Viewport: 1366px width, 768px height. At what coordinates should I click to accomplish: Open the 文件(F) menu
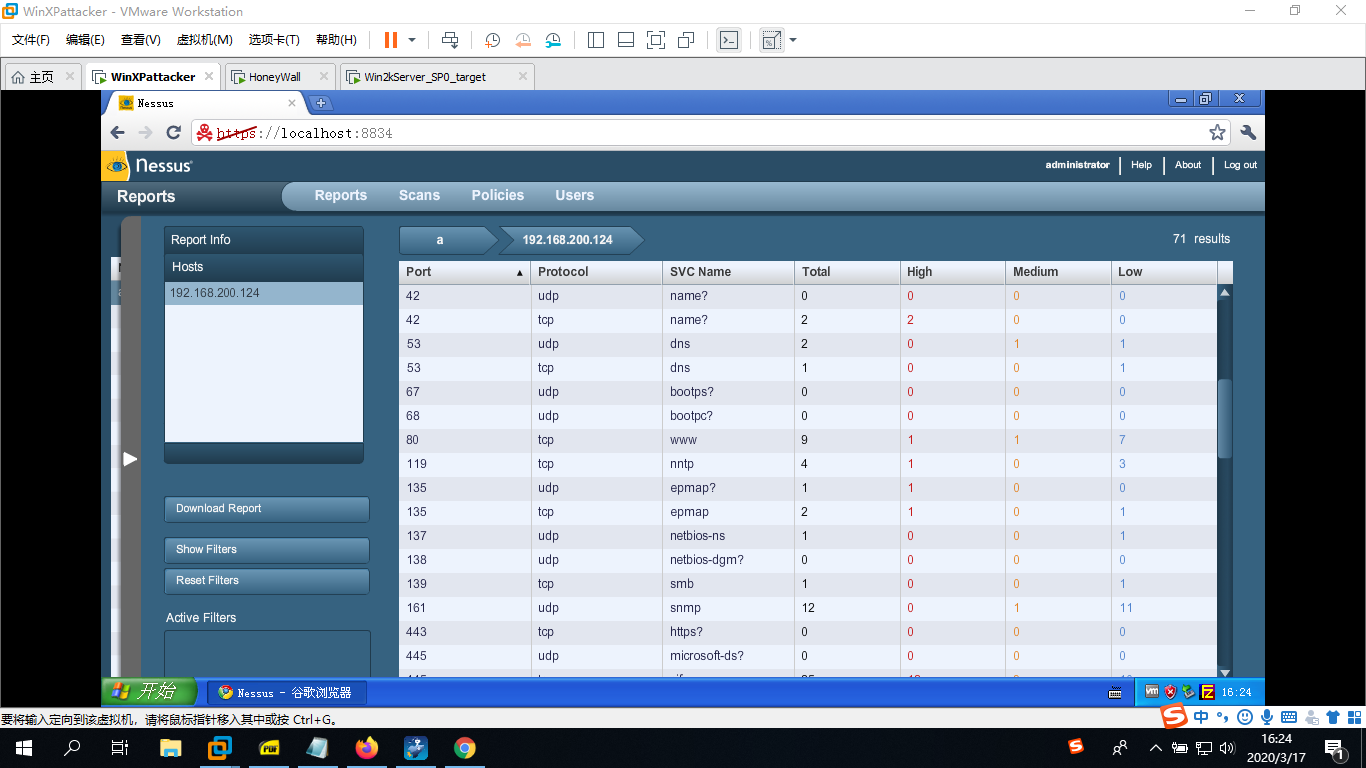[x=31, y=40]
